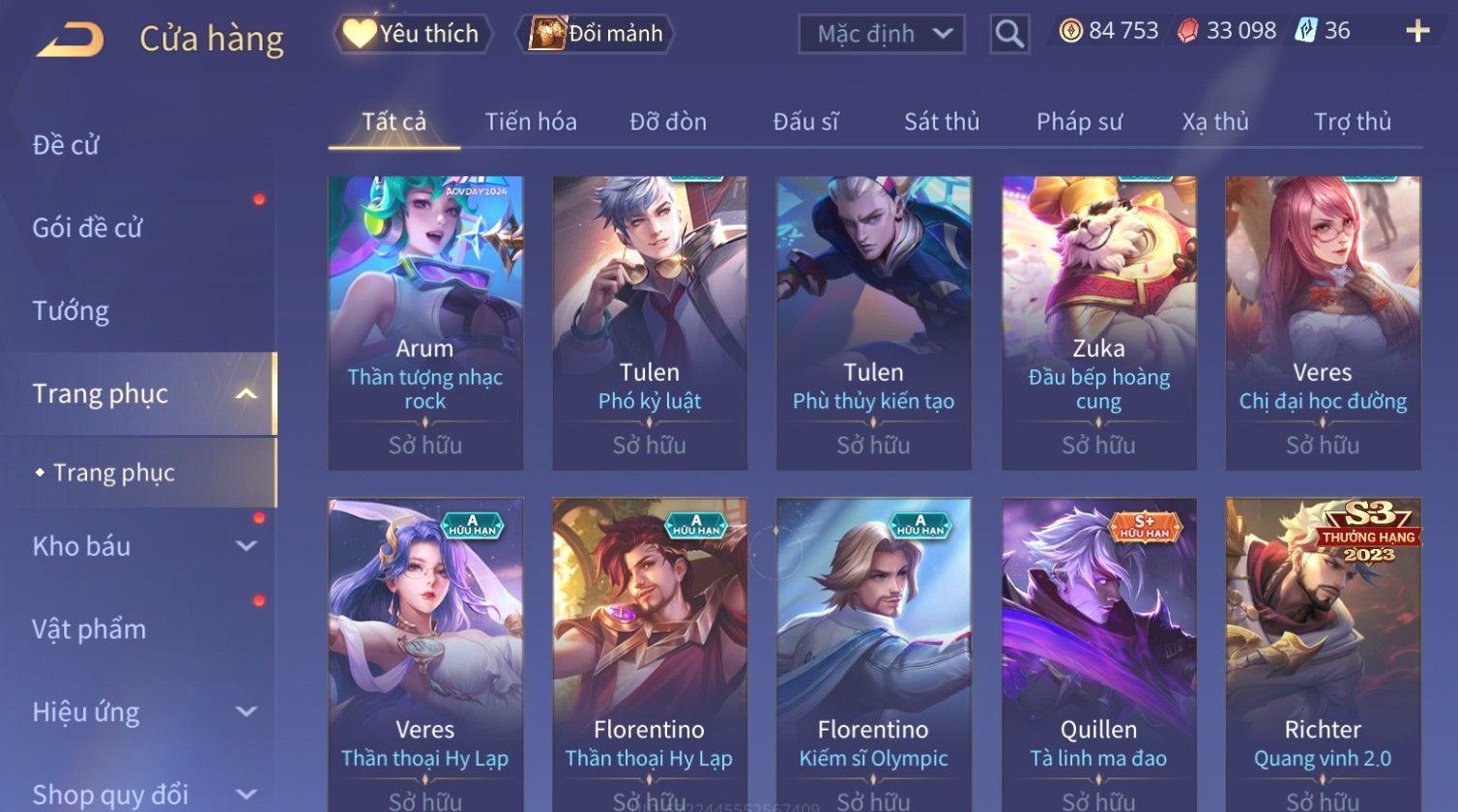Open the Mặc định sort dropdown
Viewport: 1458px width, 812px height.
tap(881, 34)
